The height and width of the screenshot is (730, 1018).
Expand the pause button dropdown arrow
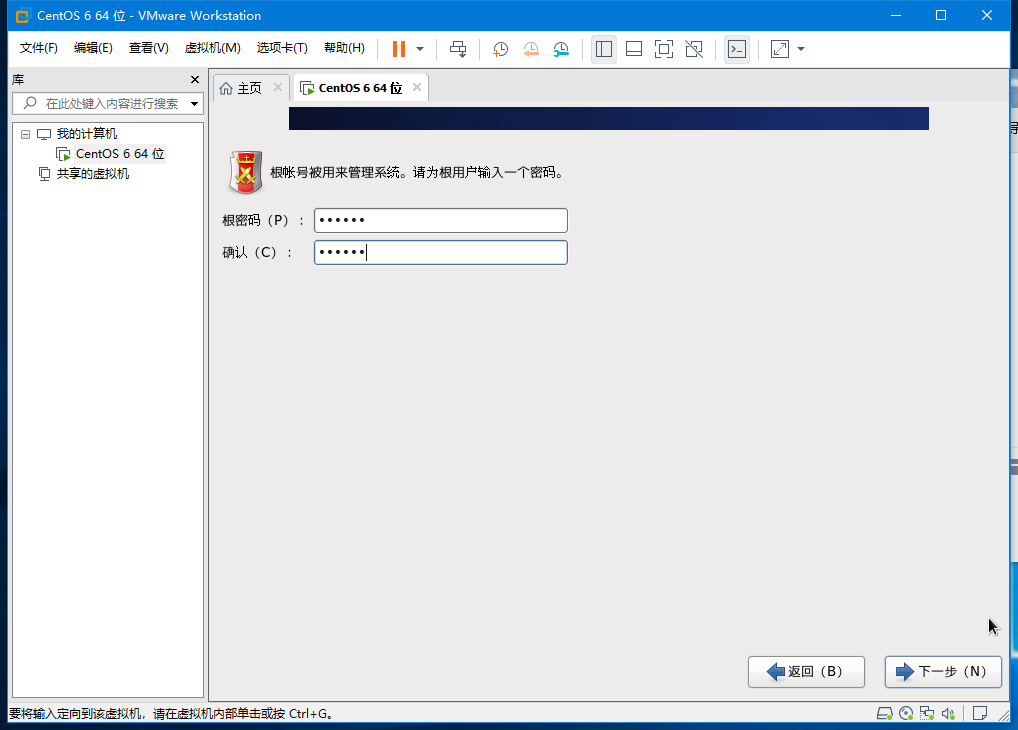point(420,48)
